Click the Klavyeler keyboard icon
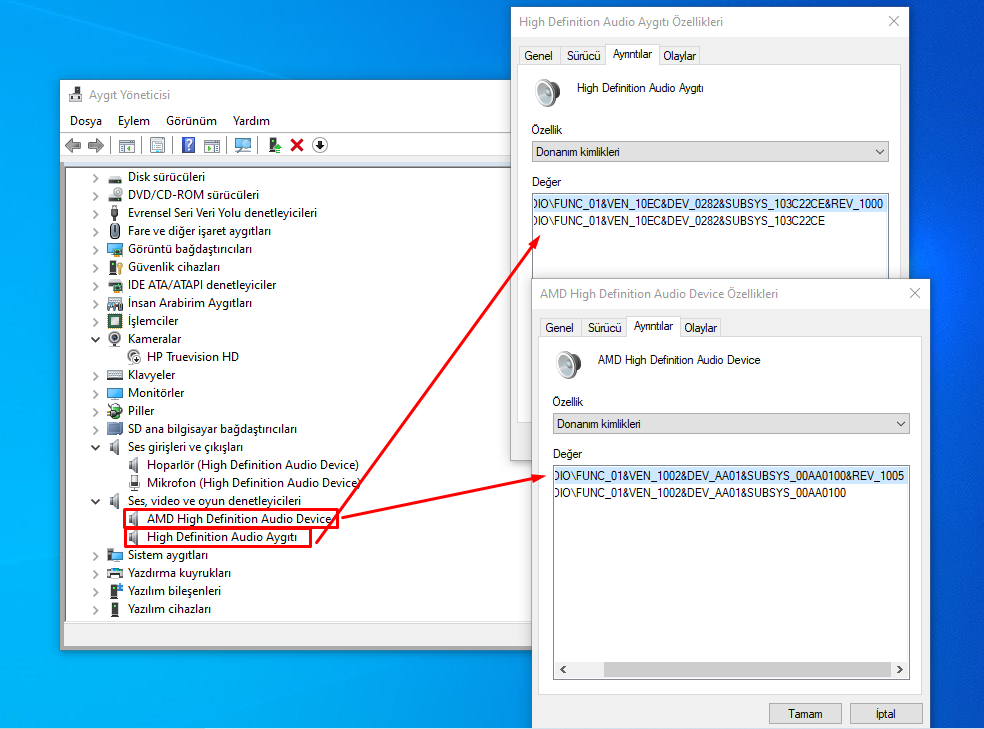 click(x=115, y=375)
